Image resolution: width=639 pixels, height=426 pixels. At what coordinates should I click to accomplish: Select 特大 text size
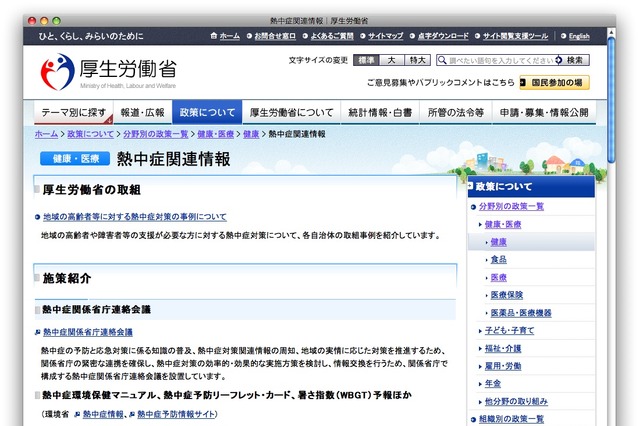pos(417,60)
